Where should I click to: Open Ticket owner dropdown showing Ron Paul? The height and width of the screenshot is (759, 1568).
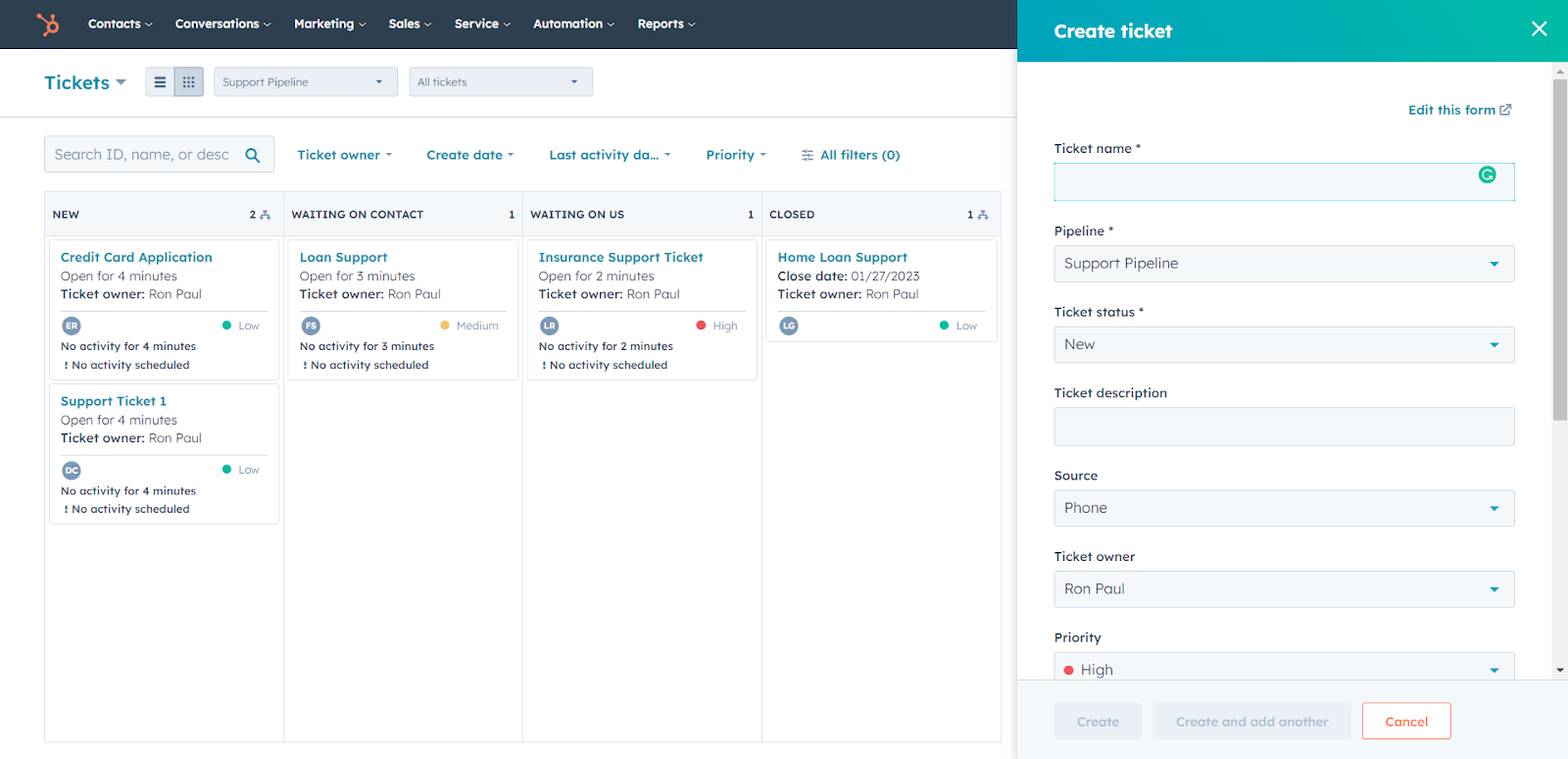(x=1284, y=589)
